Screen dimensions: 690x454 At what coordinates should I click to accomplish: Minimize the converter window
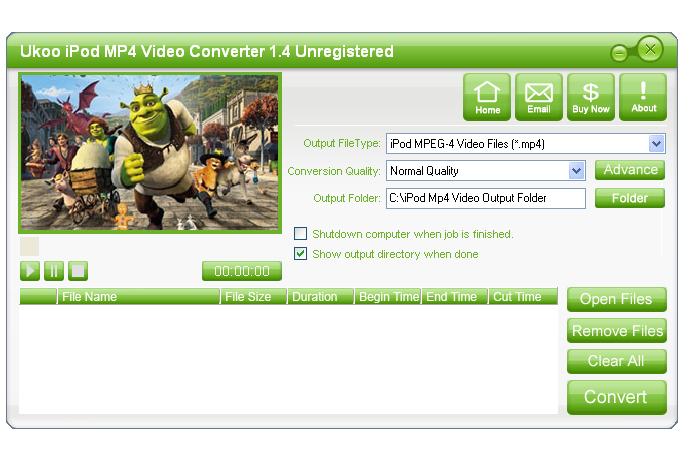point(619,54)
